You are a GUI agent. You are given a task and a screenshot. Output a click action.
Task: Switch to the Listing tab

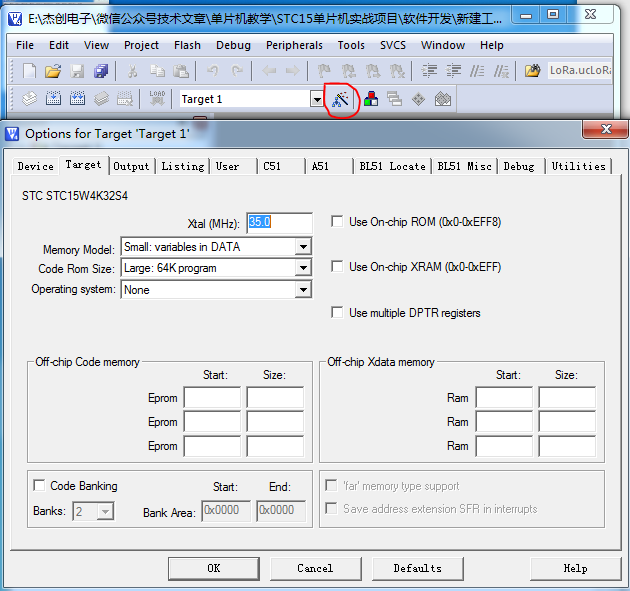point(183,166)
